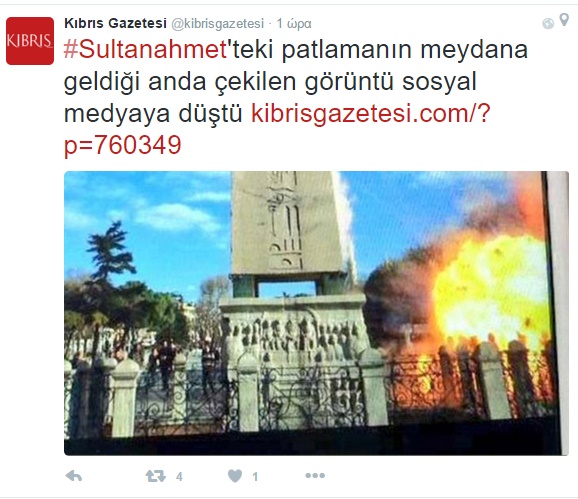Image resolution: width=578 pixels, height=499 pixels.
Task: Click the second line of the URL 'p=760349'
Action: tap(123, 145)
